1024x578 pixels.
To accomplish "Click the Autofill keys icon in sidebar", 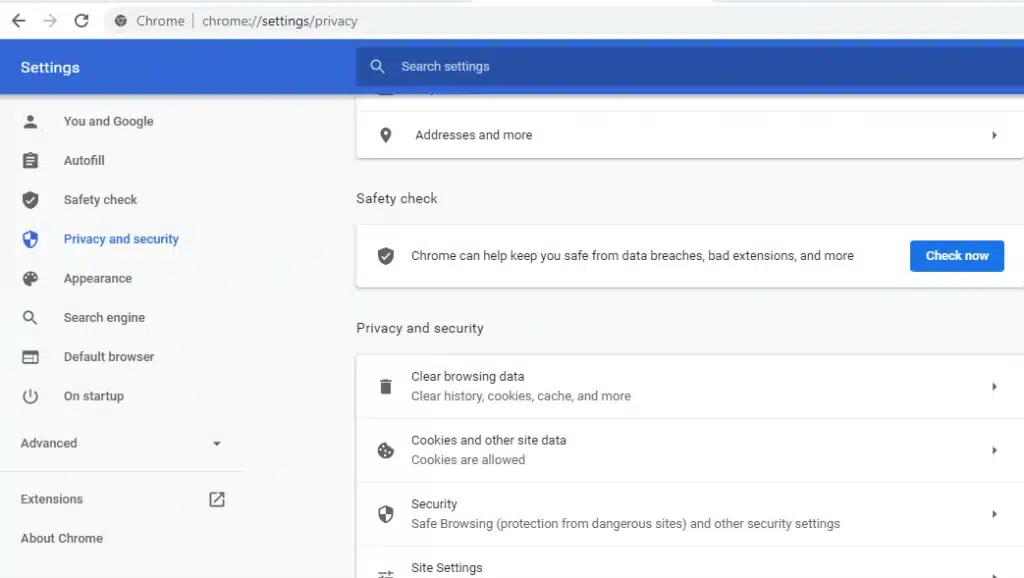I will [31, 160].
